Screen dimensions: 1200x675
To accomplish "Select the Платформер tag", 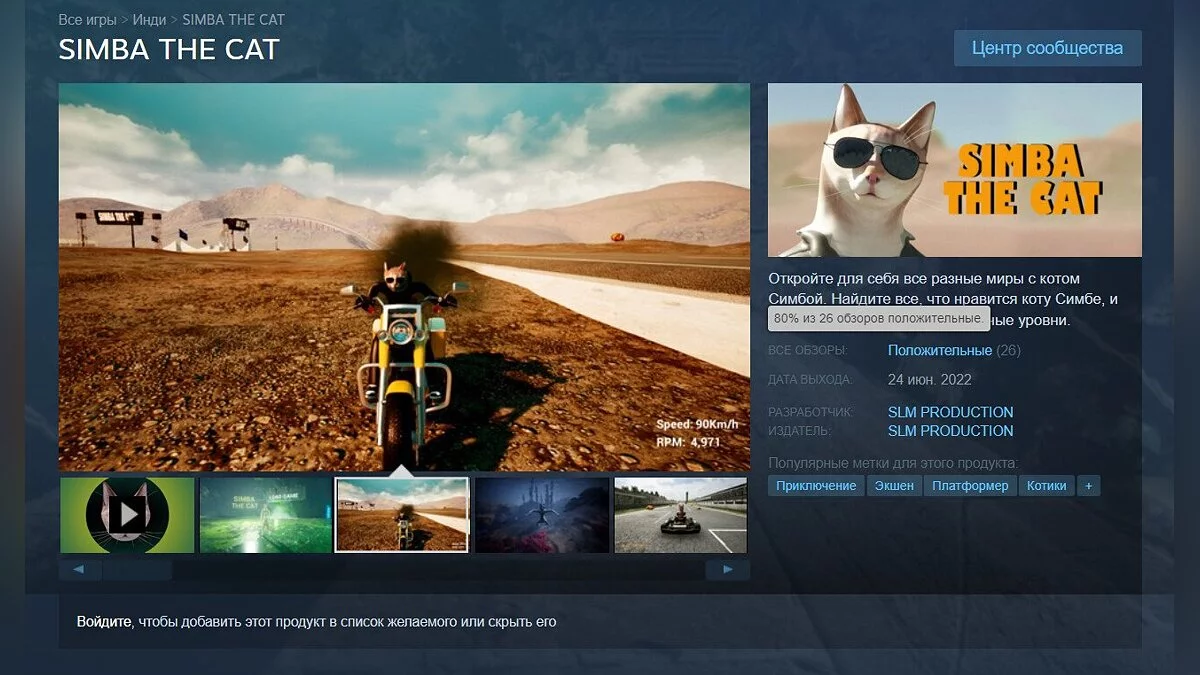I will tap(970, 486).
